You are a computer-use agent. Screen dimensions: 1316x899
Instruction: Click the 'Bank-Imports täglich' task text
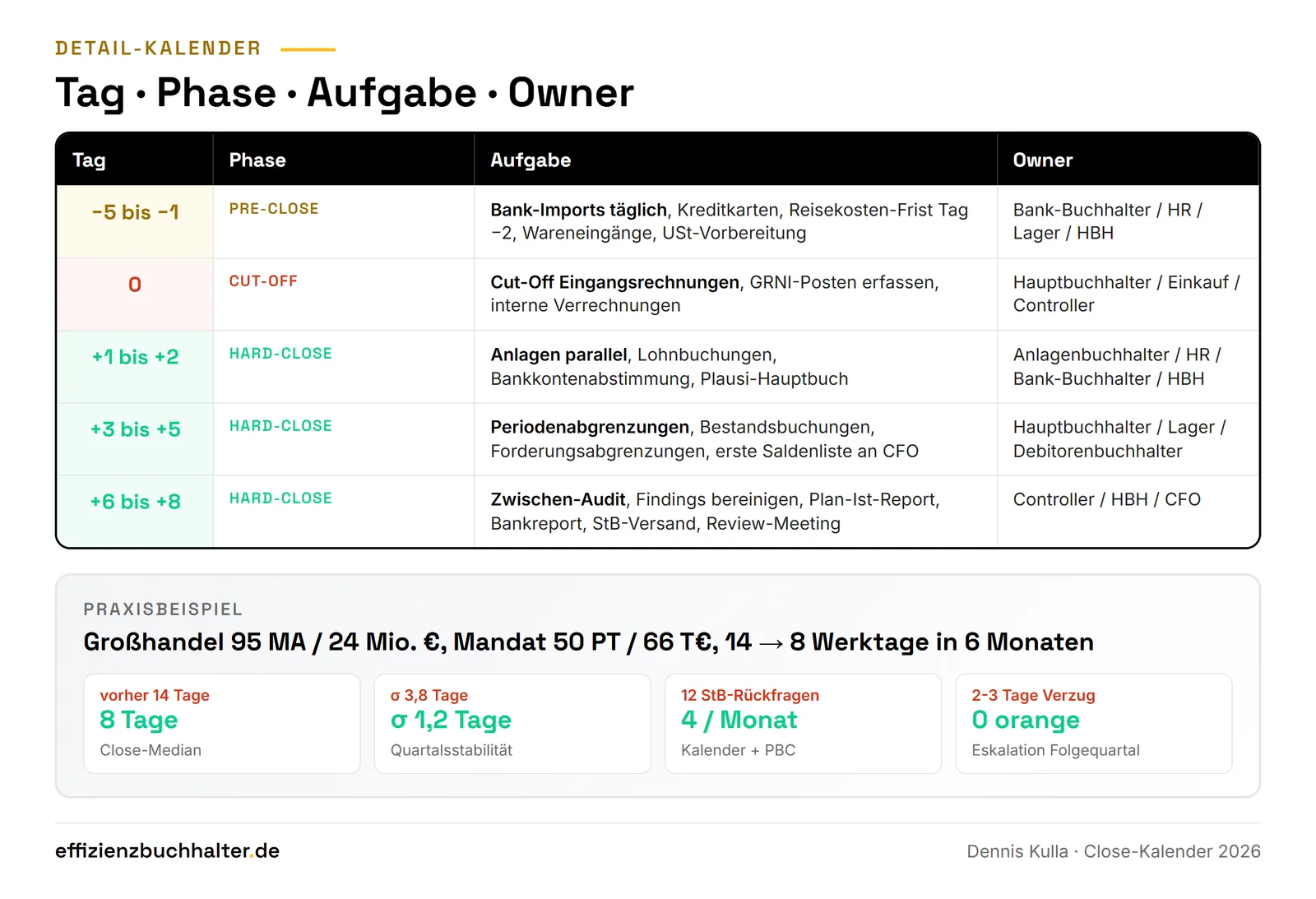click(578, 211)
